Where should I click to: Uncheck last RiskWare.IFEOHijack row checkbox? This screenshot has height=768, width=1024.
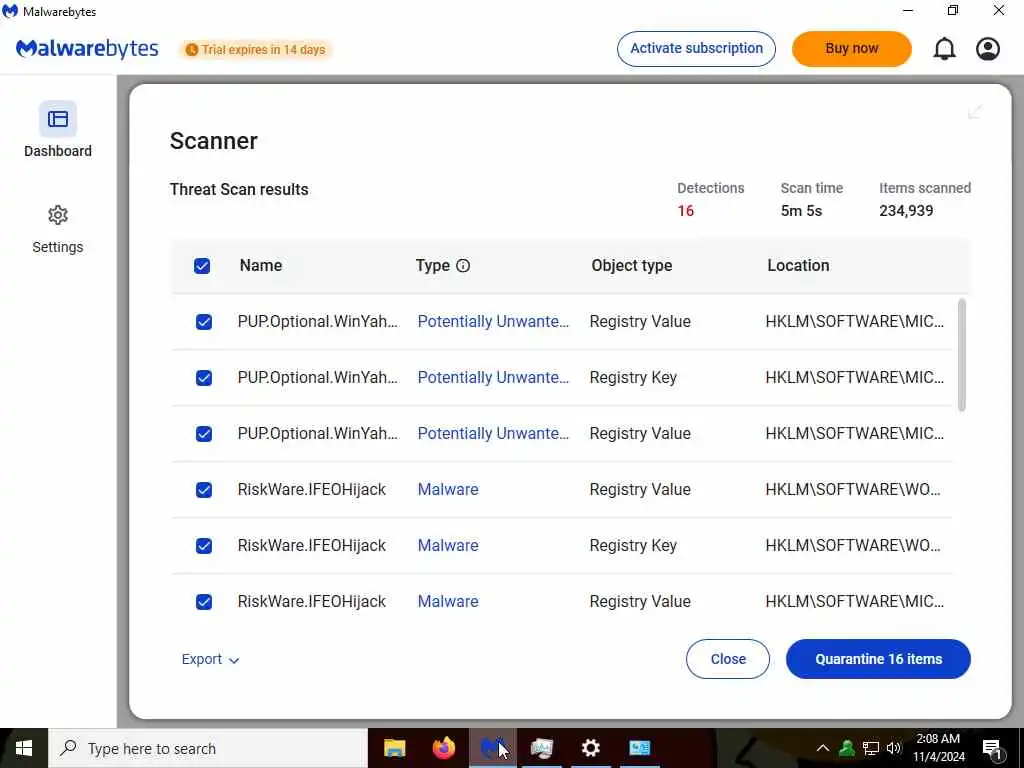204,602
